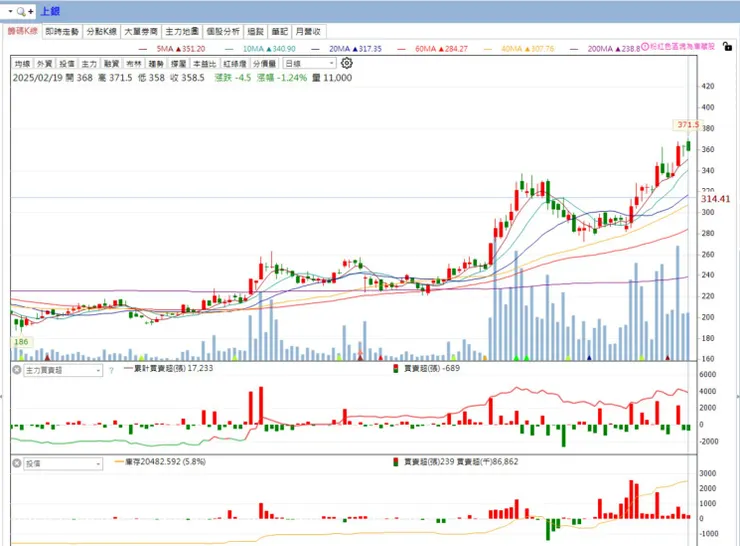This screenshot has width=740, height=546.
Task: Open the 日線 period dropdown
Action: coord(310,63)
